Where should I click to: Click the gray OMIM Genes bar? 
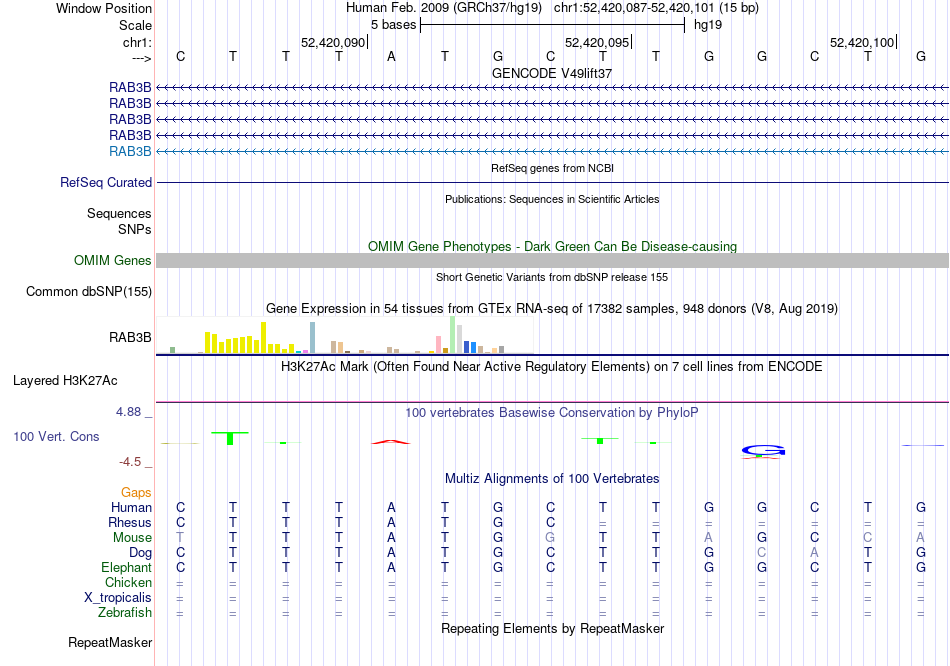[552, 261]
